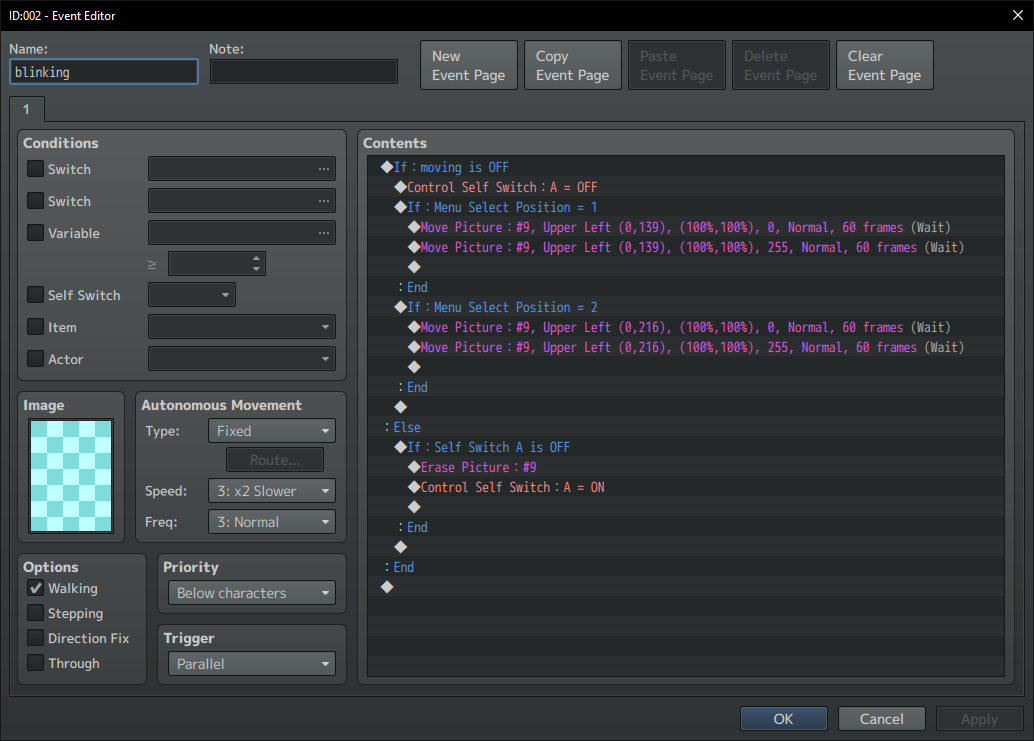Click the empty diamond under Menu Select Position = 1
This screenshot has height=741, width=1034.
coord(414,267)
